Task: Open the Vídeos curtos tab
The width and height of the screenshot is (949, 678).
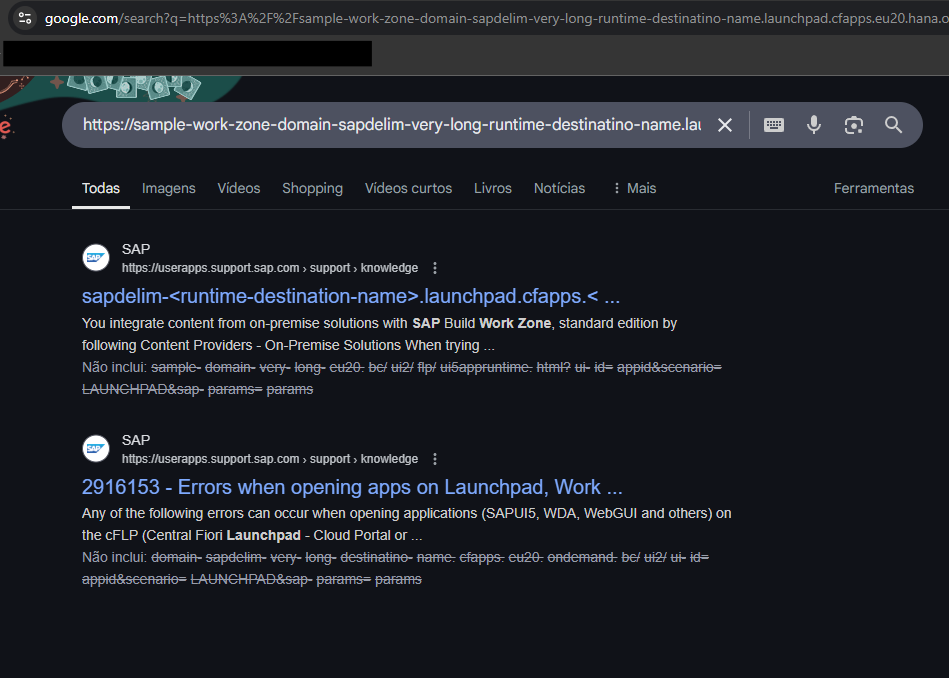Action: point(408,188)
